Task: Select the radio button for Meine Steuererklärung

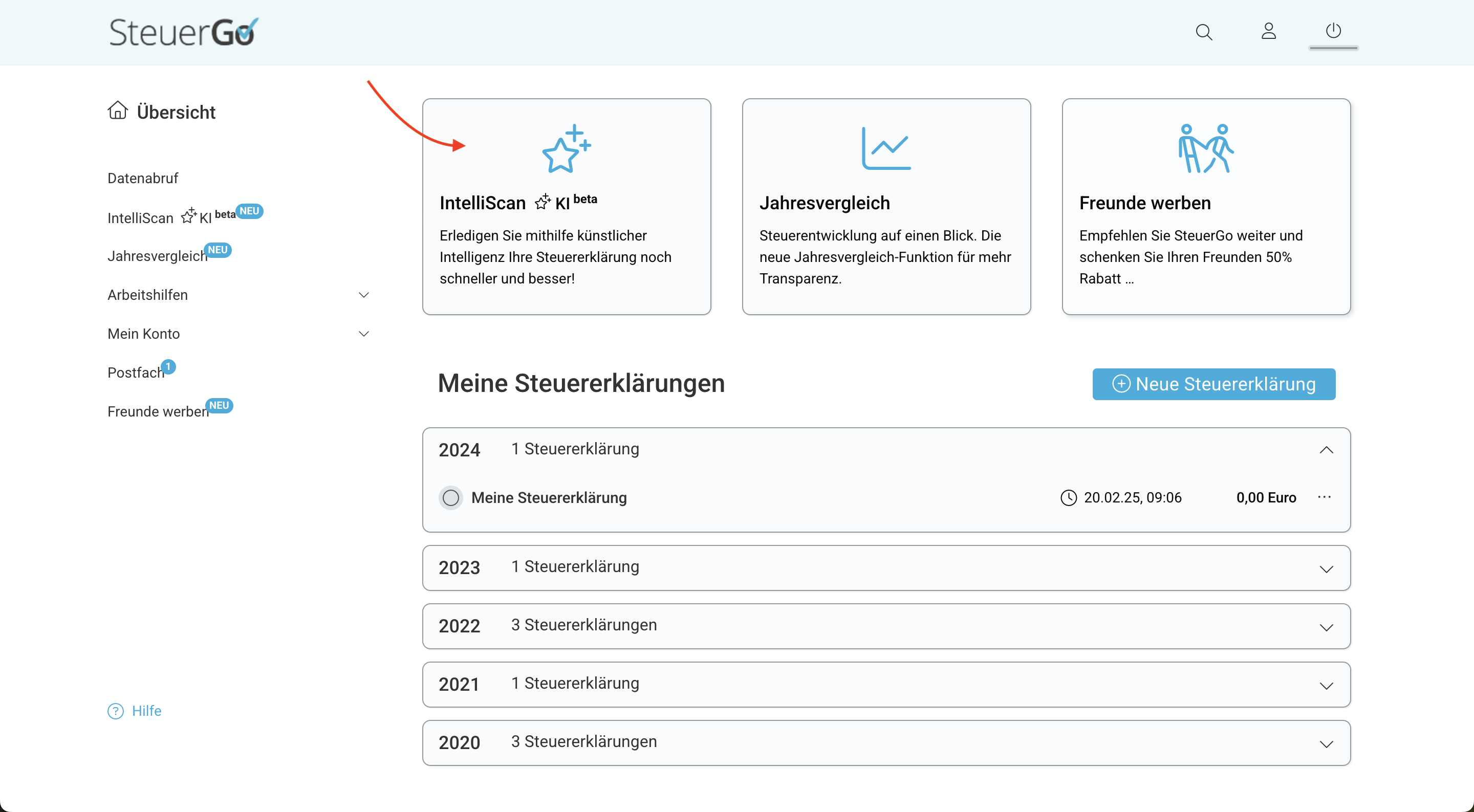Action: click(451, 497)
